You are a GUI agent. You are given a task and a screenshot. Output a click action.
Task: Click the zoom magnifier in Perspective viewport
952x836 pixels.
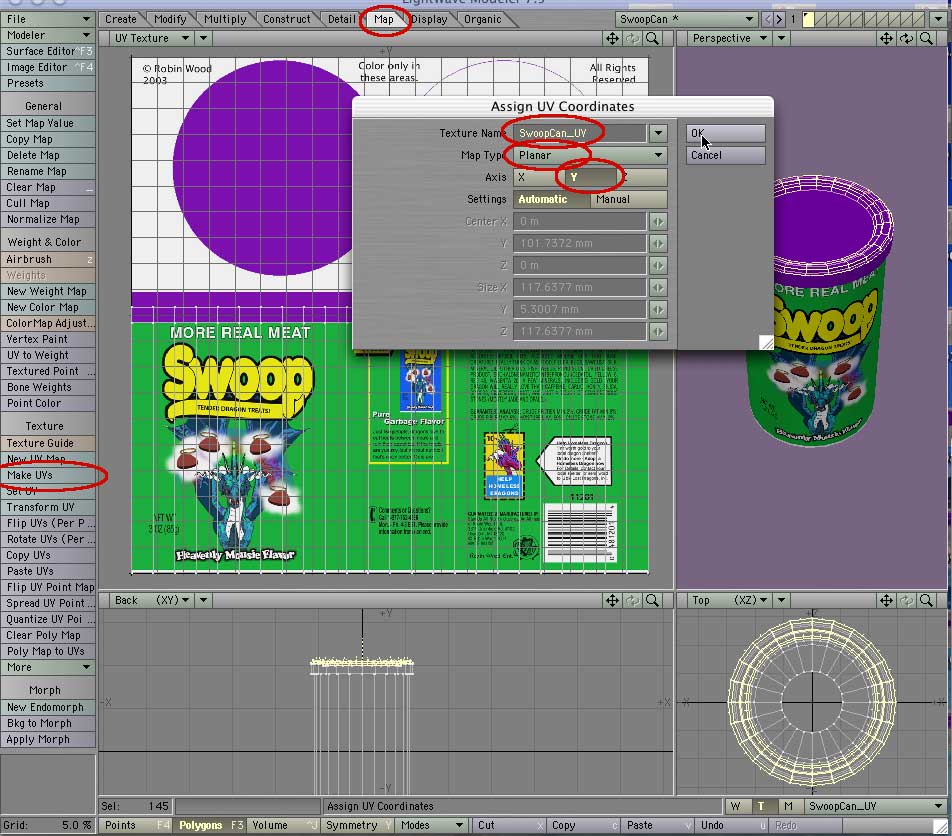pos(926,39)
